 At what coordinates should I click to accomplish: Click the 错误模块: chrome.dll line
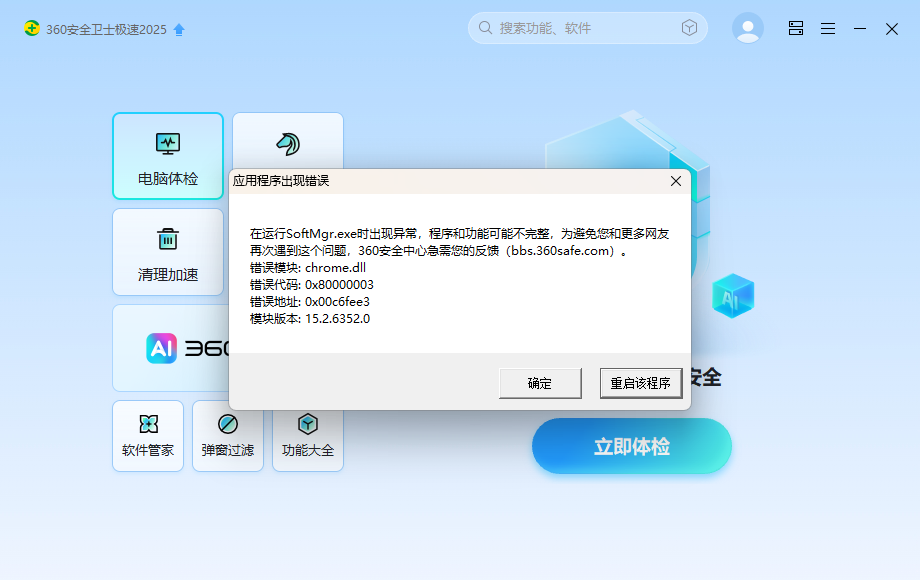click(308, 268)
